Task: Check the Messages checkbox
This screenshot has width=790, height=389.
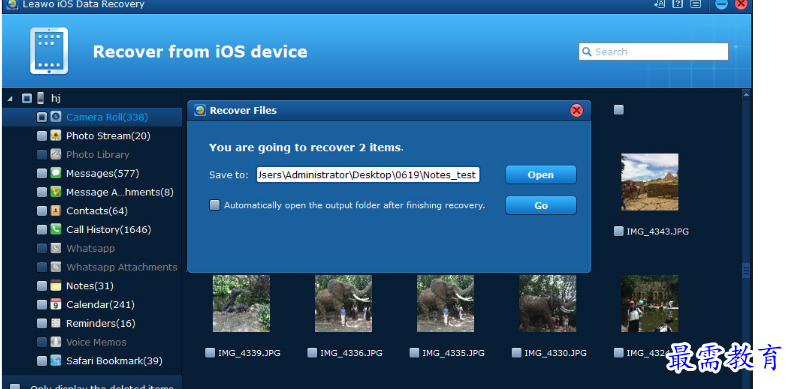Action: coord(42,173)
